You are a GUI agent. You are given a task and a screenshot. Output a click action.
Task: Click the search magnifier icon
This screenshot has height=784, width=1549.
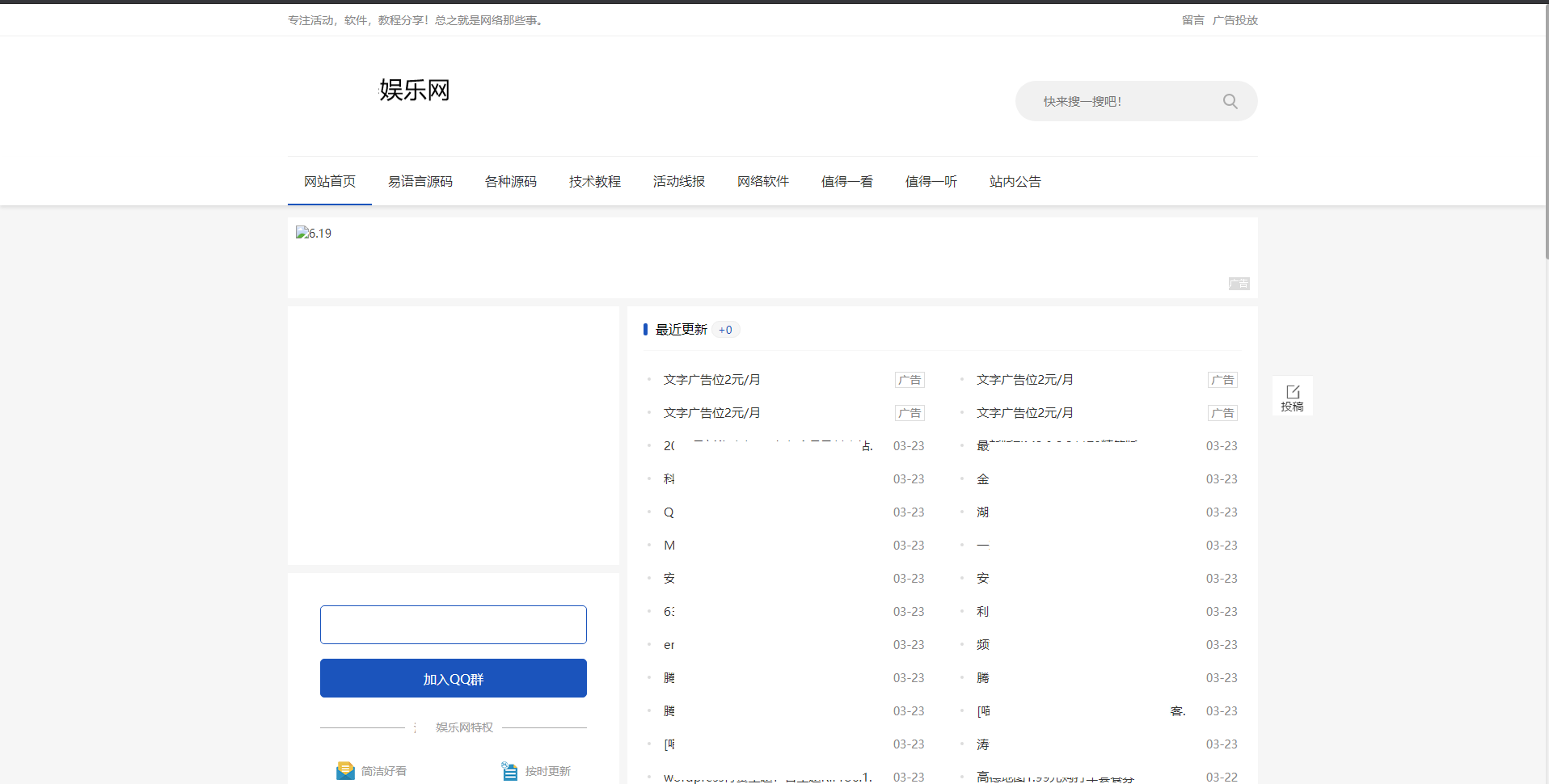pos(1229,101)
